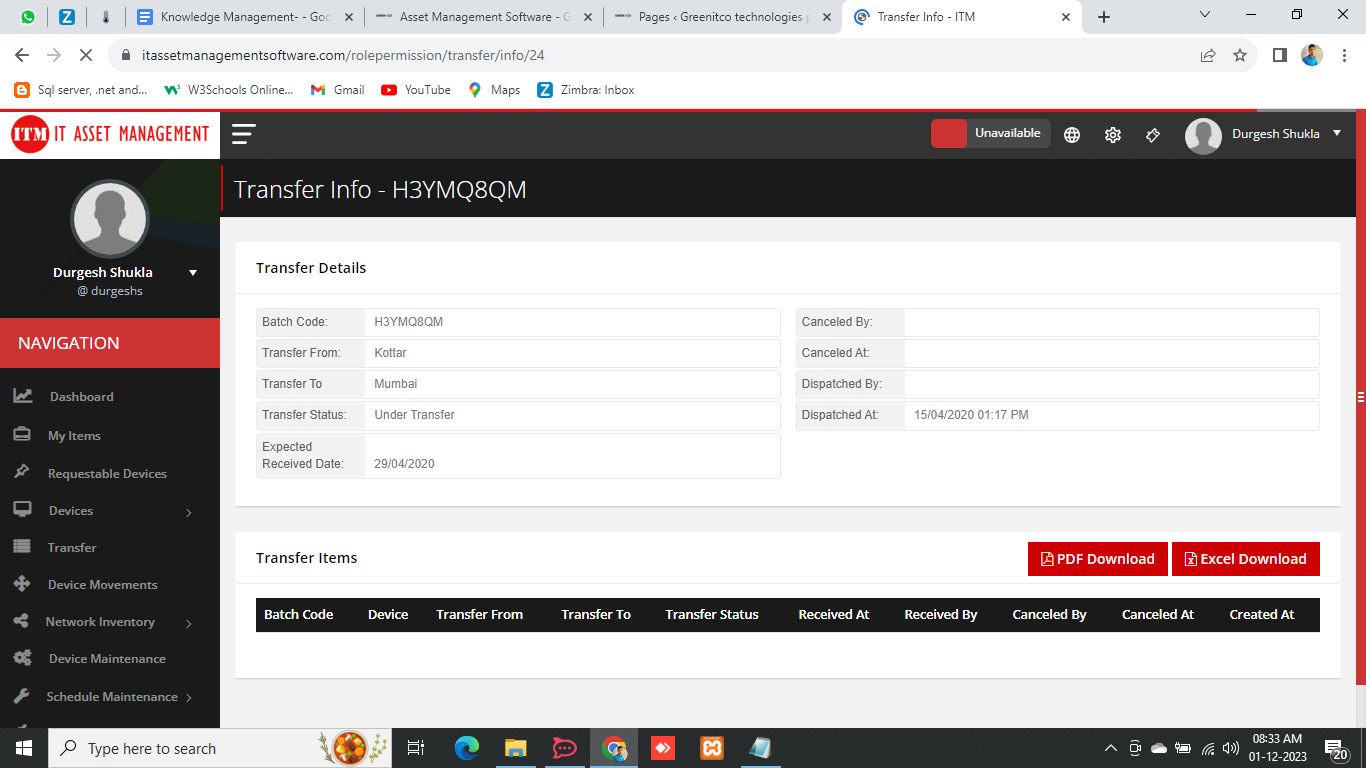Open Microsoft Edge from taskbar
Screen dimensions: 1366x768
coord(467,748)
